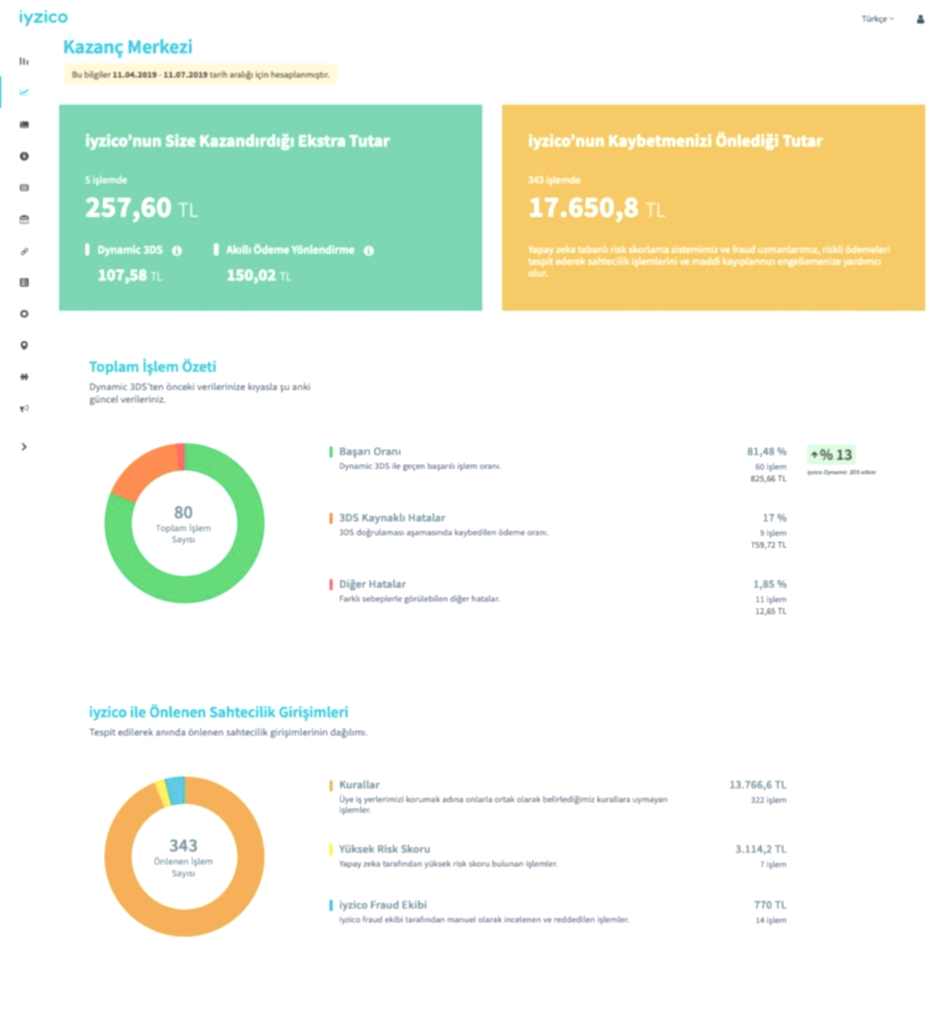The image size is (945, 1024).
Task: Click the date range notice banner
Action: [x=200, y=74]
